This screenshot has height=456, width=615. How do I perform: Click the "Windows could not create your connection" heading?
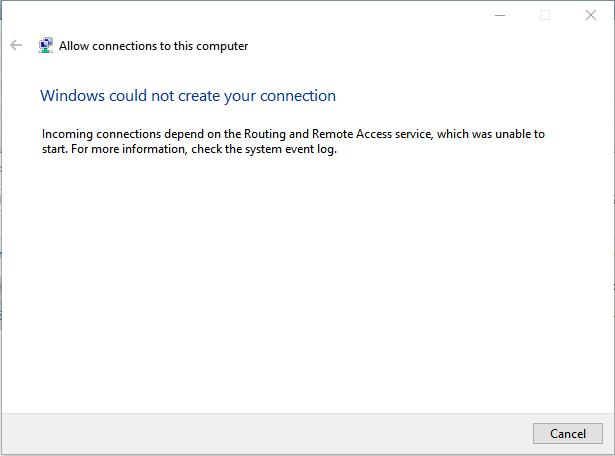(188, 96)
